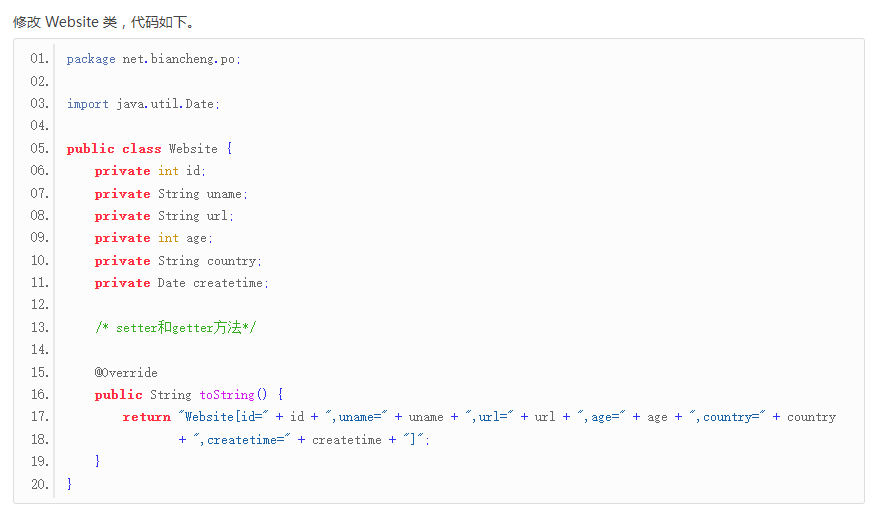Click line number 20 in the gutter
Image resolution: width=872 pixels, height=508 pixels.
coord(40,484)
